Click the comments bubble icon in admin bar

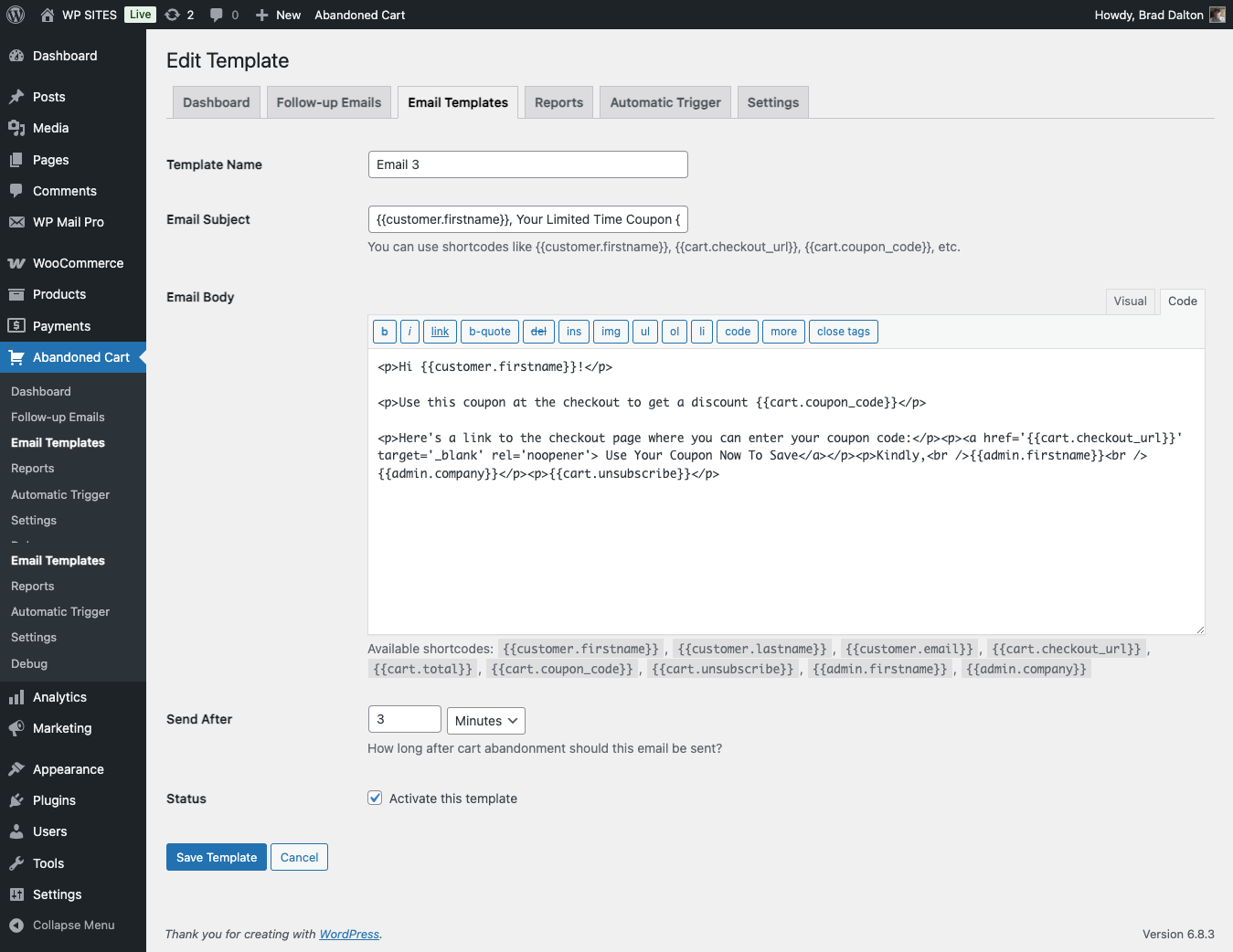pyautogui.click(x=224, y=15)
